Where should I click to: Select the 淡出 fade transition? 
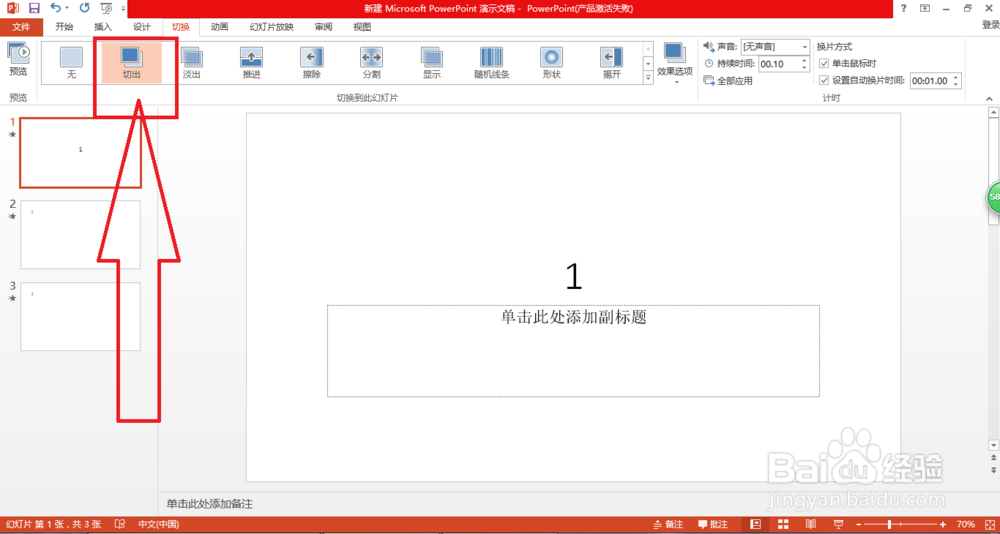click(191, 63)
